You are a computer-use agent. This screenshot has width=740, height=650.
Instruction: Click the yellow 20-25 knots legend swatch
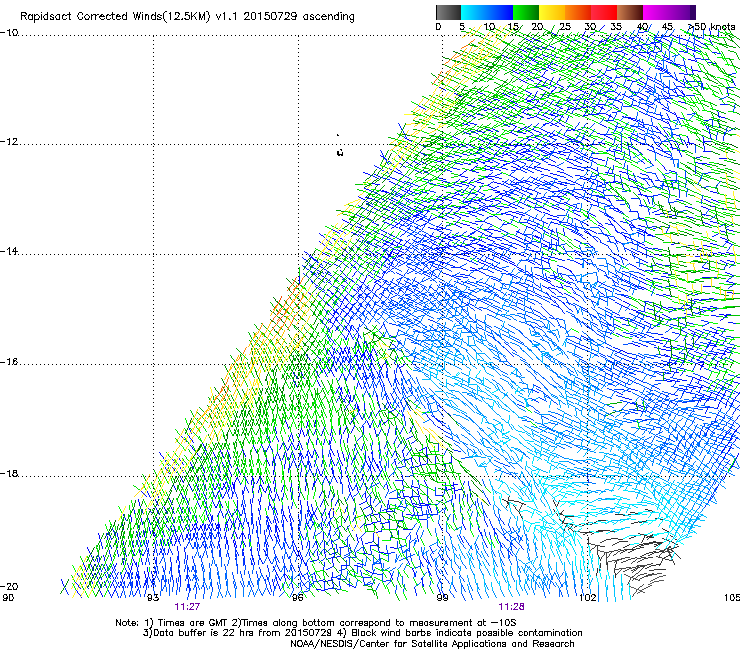point(552,12)
